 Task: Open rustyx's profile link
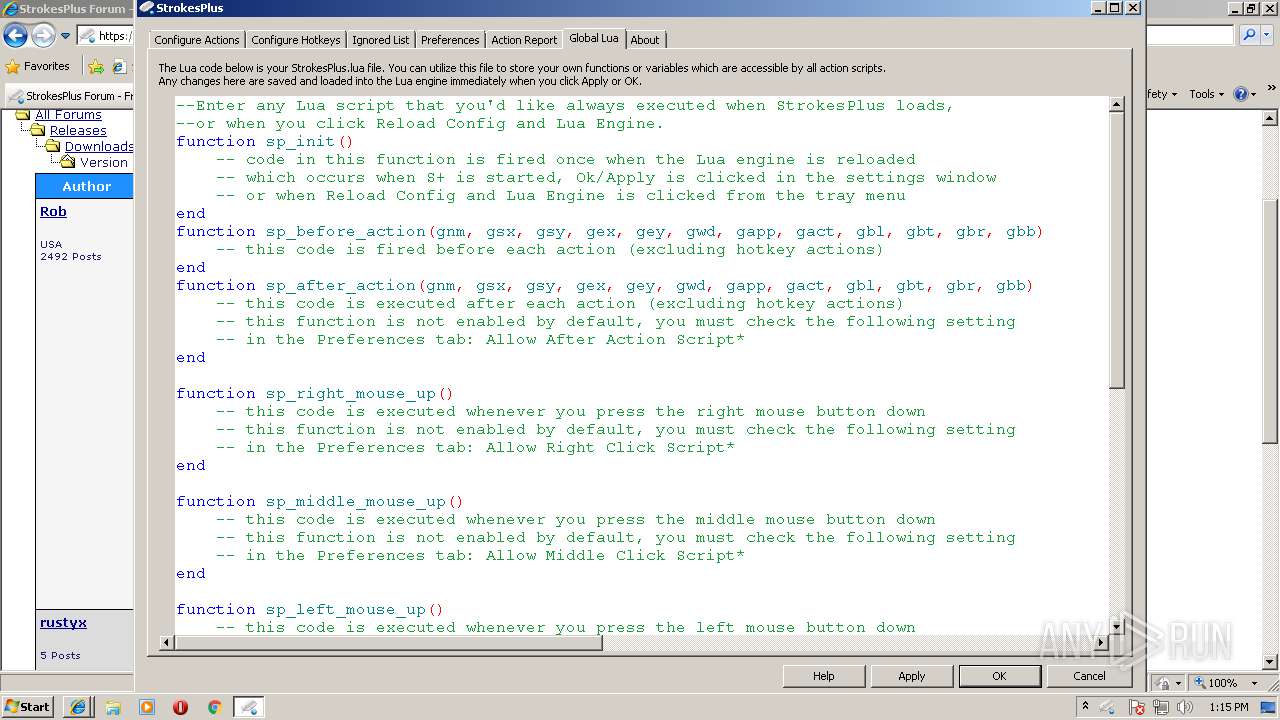(63, 622)
